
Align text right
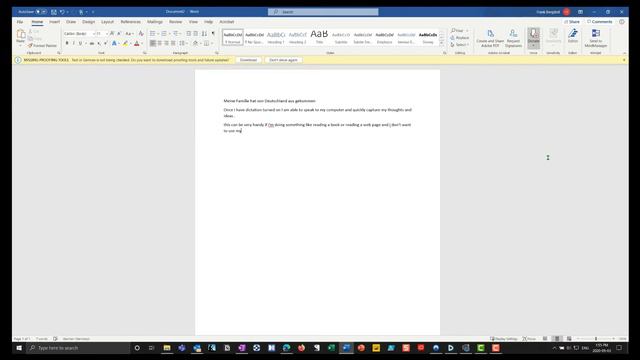166,43
